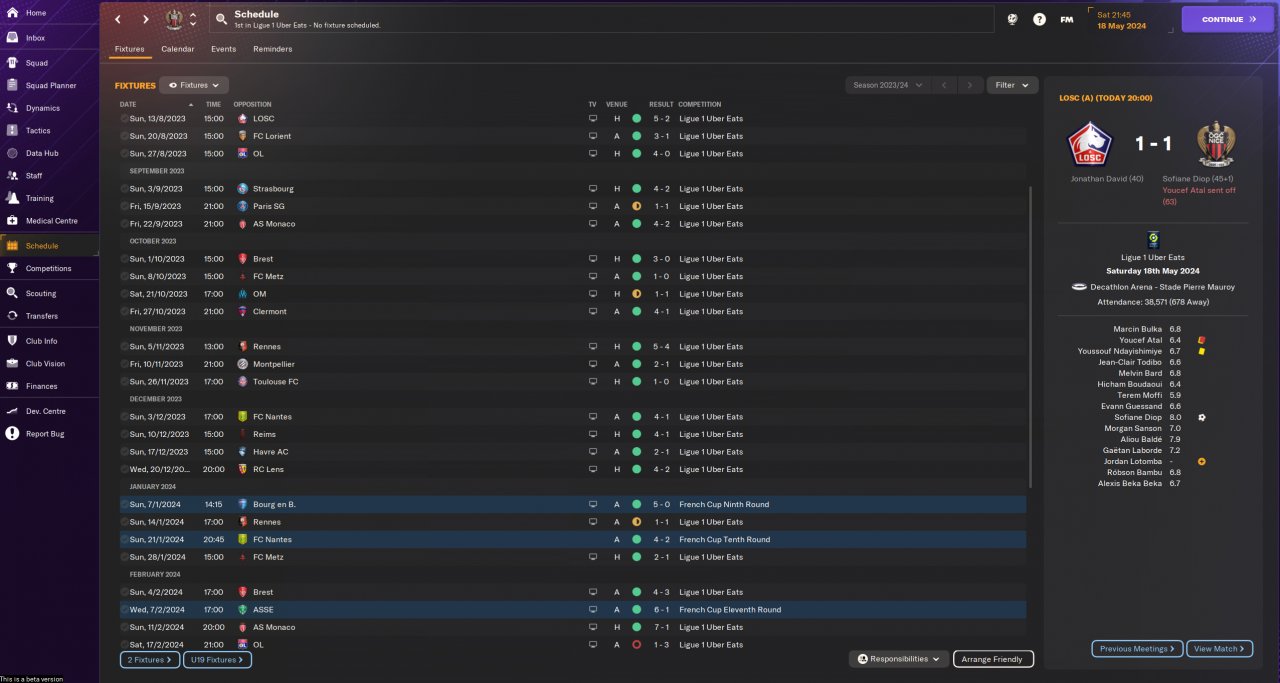
Task: Open the Transfers section icon
Action: tap(12, 316)
